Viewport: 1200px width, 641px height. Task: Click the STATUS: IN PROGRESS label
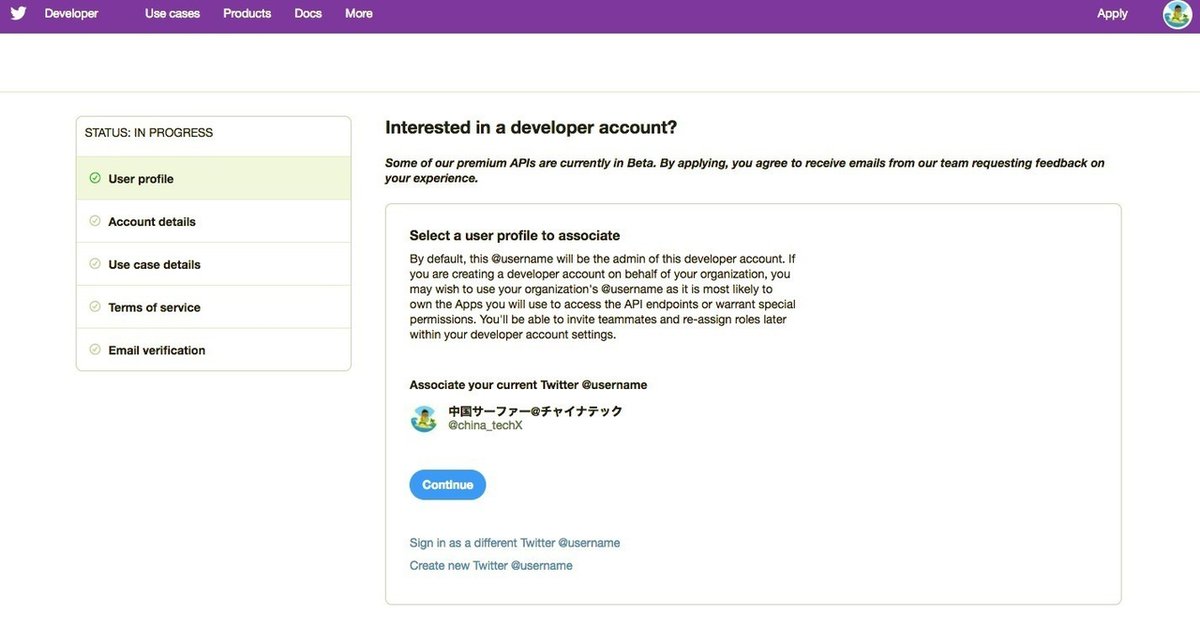[x=148, y=133]
